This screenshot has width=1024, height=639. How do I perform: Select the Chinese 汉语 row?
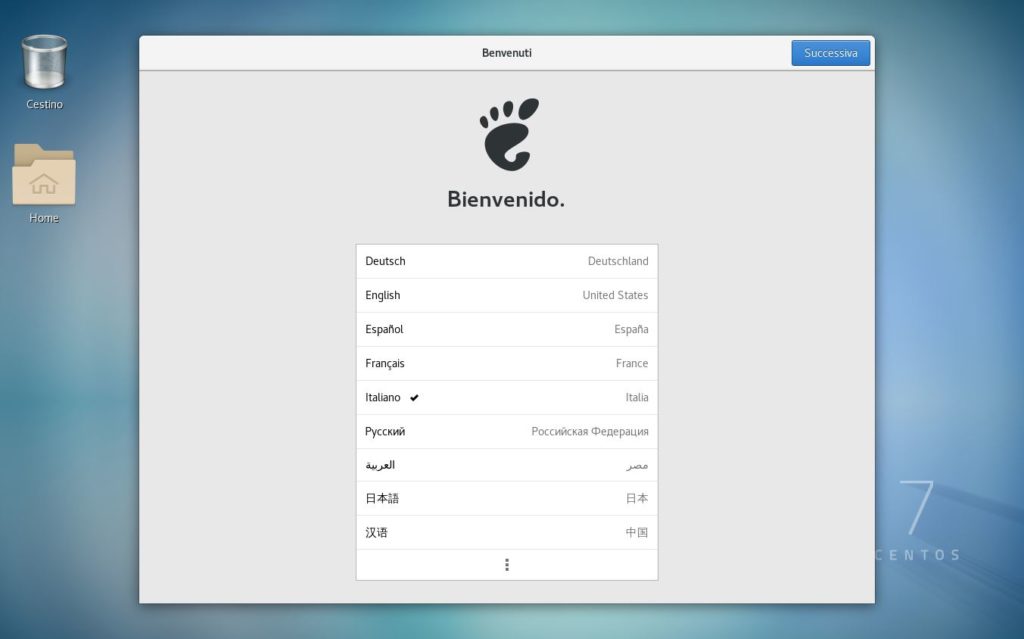pyautogui.click(x=507, y=532)
